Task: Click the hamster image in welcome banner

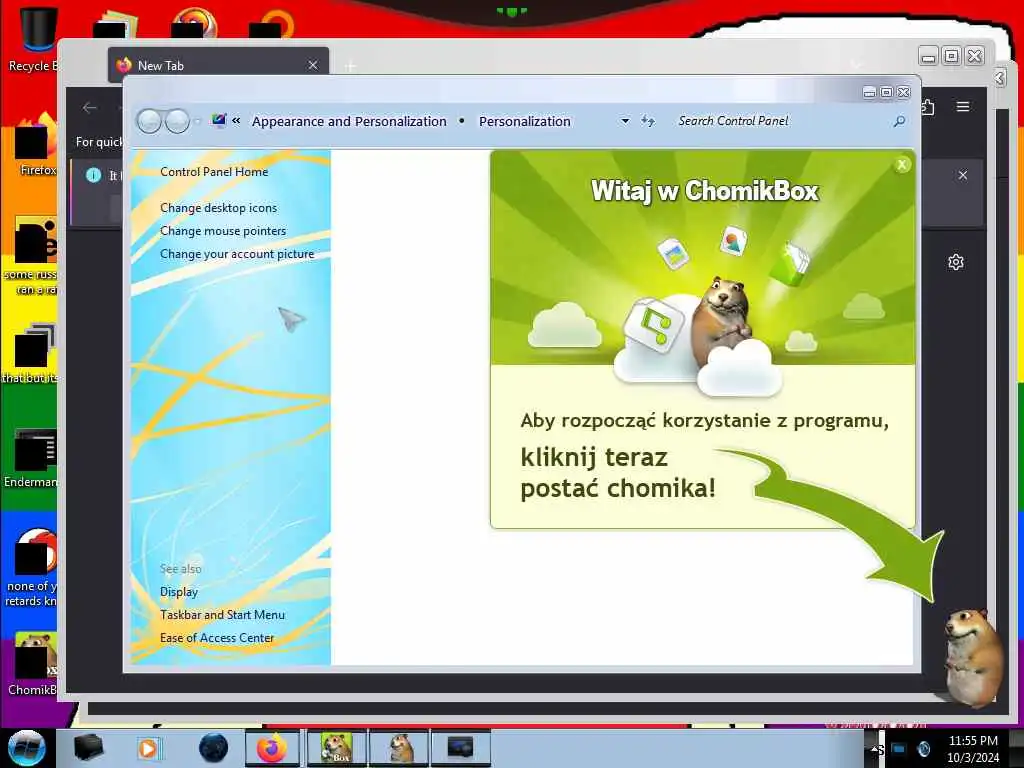Action: pyautogui.click(x=722, y=320)
